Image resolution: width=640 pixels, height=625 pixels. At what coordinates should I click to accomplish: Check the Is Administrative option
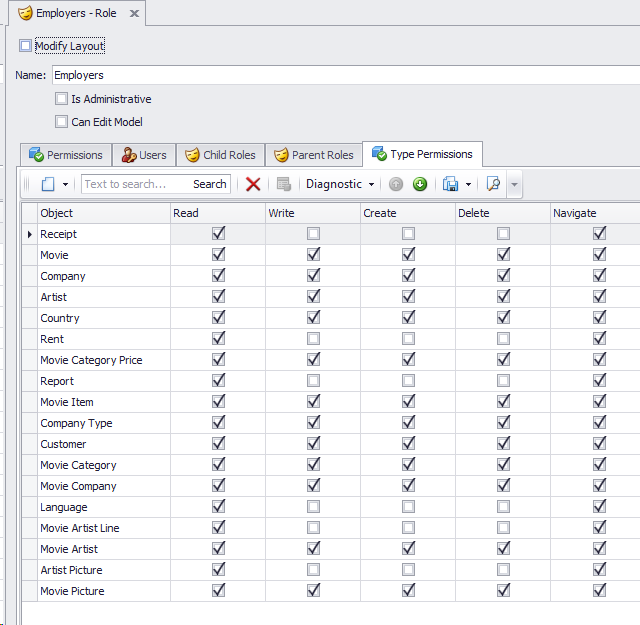point(62,99)
